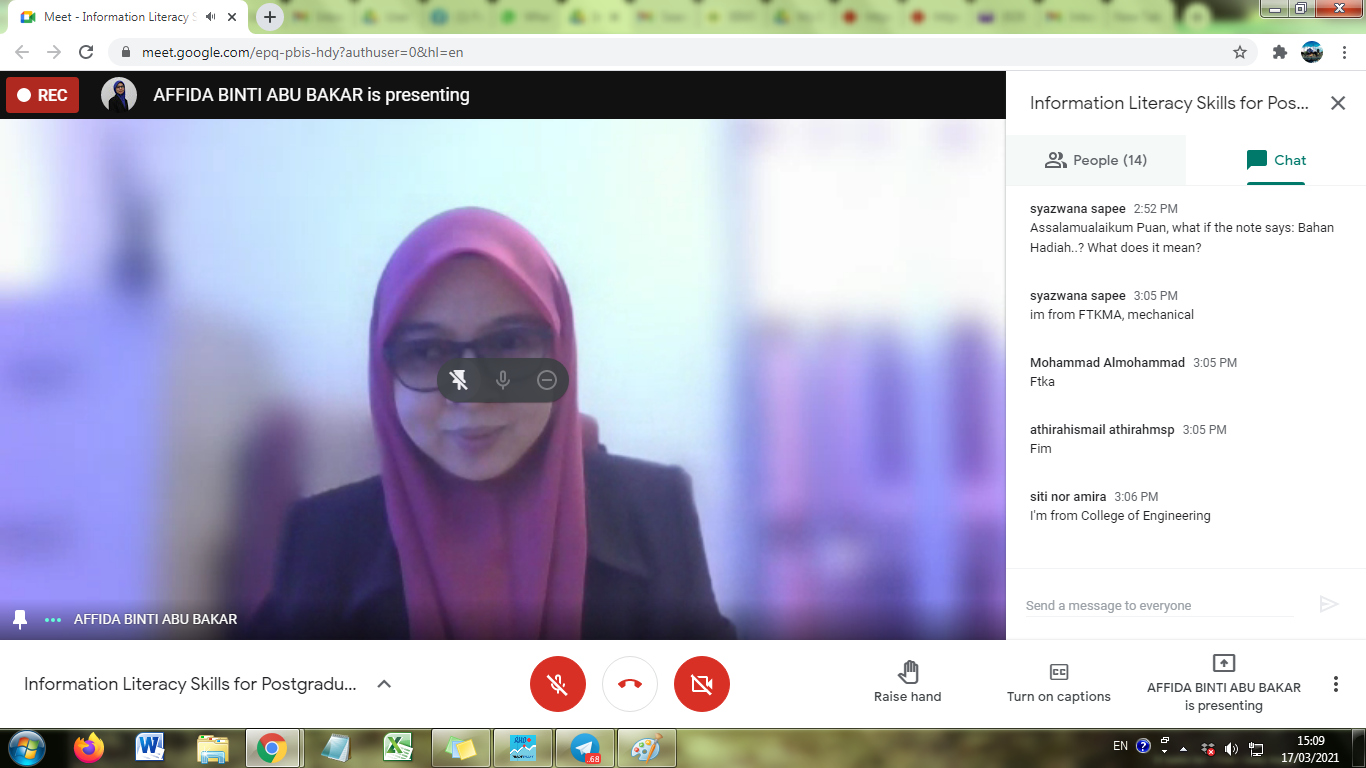Send the chat message arrow icon
Viewport: 1366px width, 768px height.
click(x=1329, y=604)
